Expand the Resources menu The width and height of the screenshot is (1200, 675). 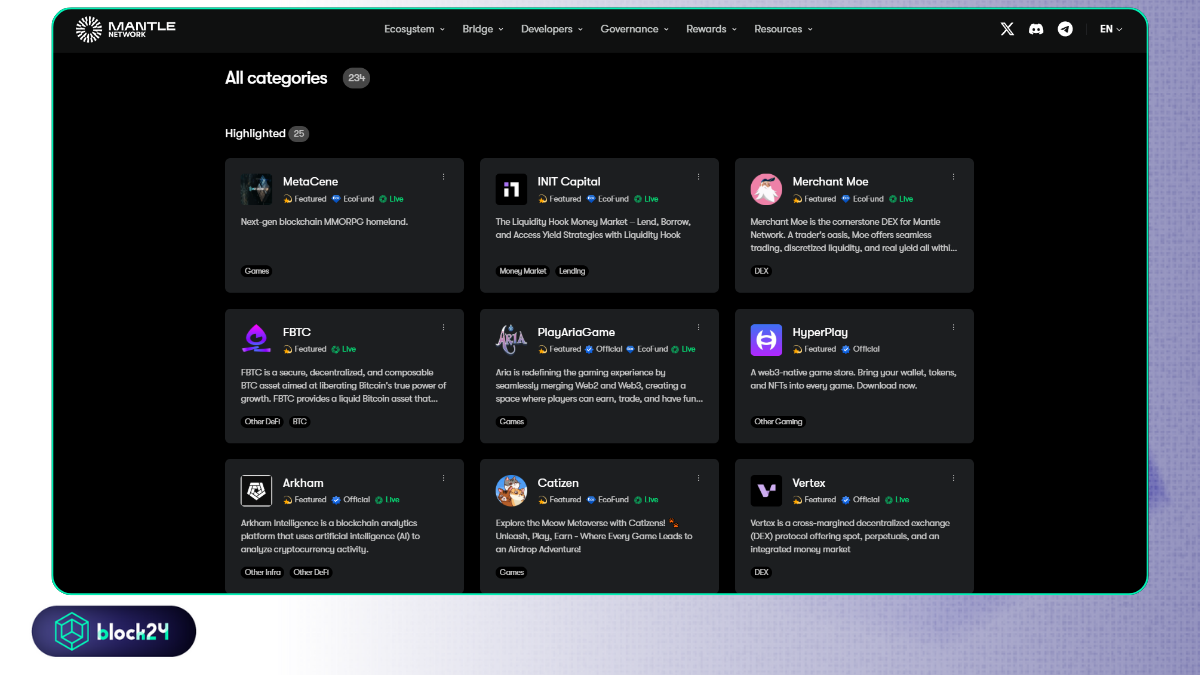click(x=784, y=29)
